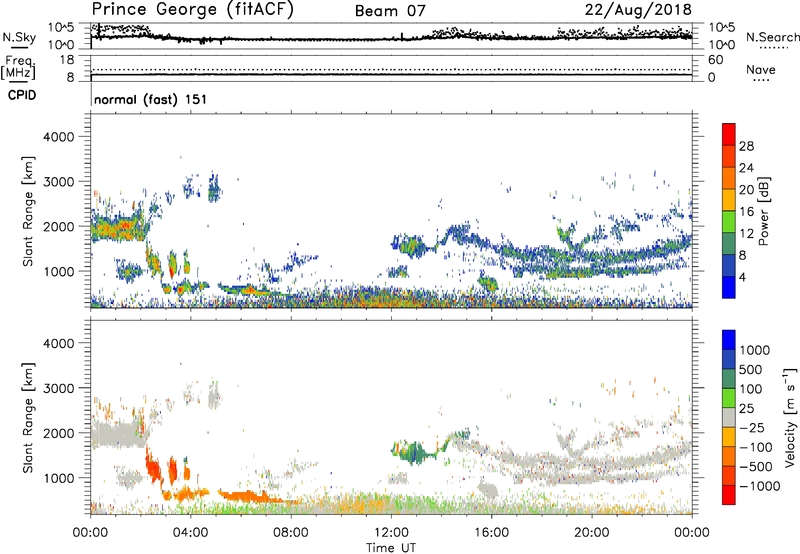This screenshot has height=554, width=800.
Task: Click the '16:00' time tick label
Action: coord(491,533)
